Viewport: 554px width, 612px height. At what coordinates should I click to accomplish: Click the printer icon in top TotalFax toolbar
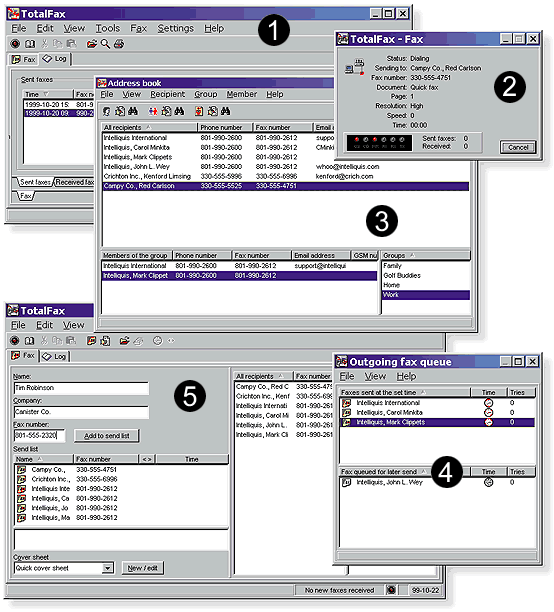pyautogui.click(x=119, y=44)
